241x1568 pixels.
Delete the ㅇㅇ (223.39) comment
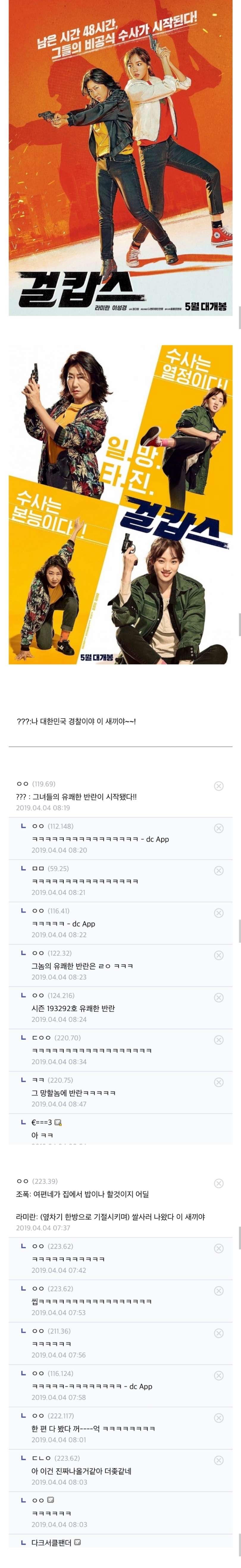(219, 1183)
